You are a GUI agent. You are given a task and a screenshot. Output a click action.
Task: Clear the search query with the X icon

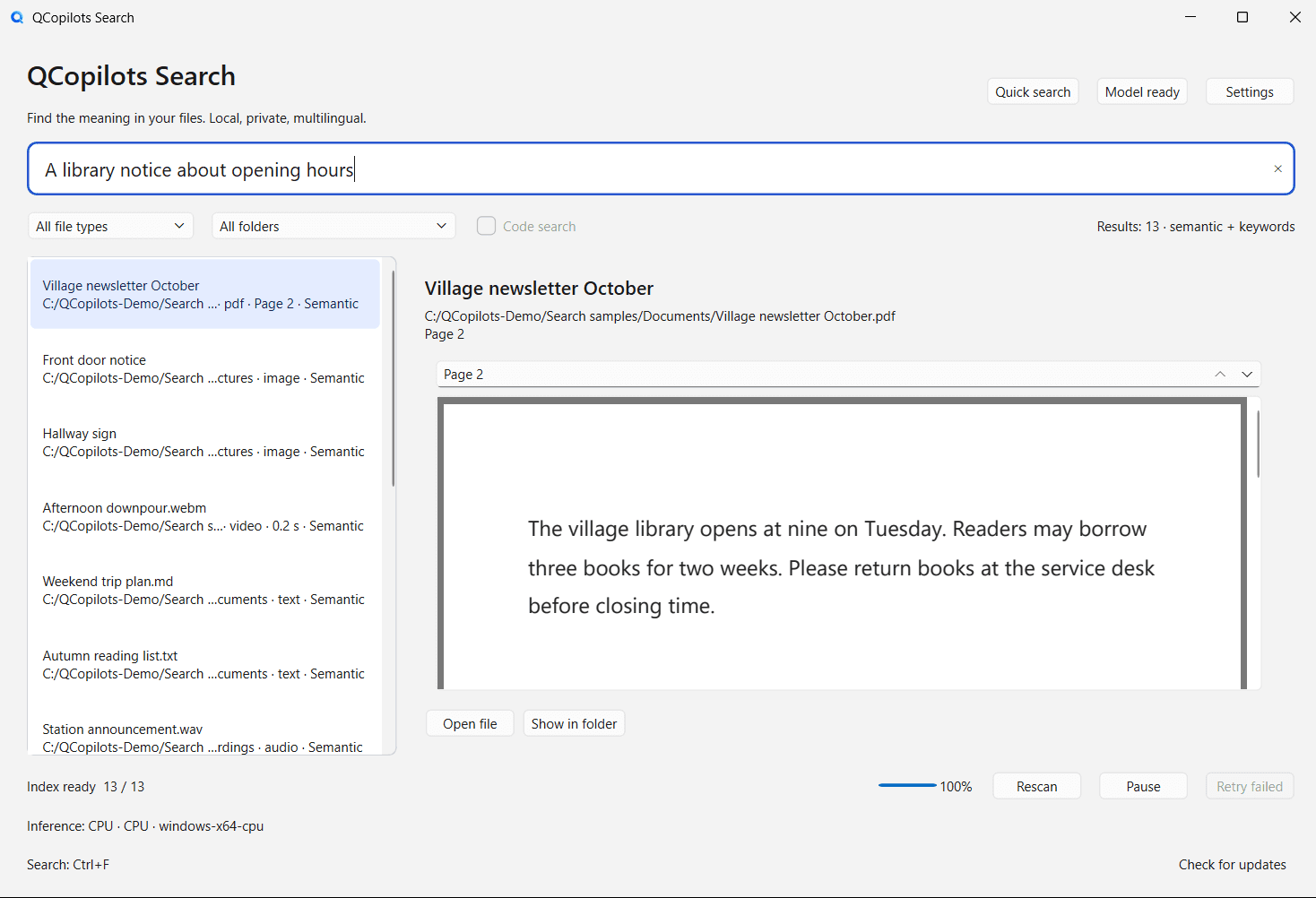pos(1277,168)
